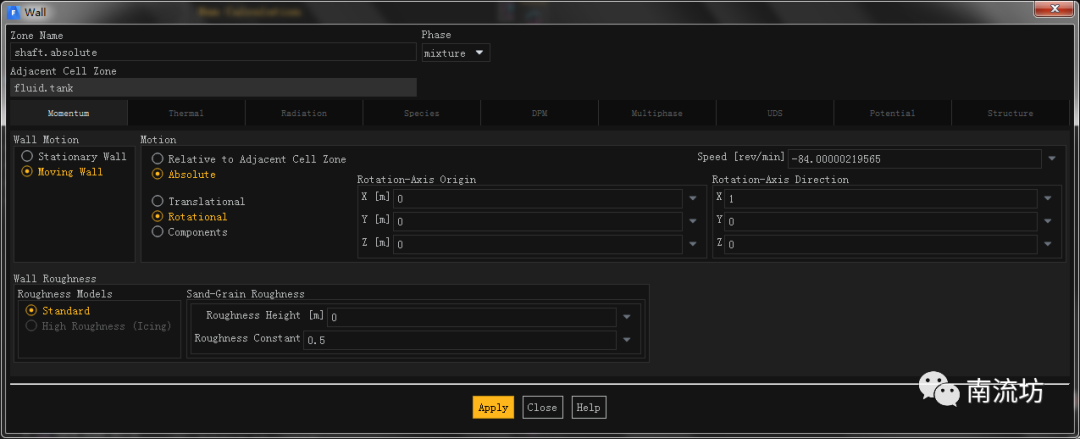The image size is (1080, 439).
Task: Open Rotation-Axis Direction Y dropdown arrow
Action: tap(1048, 221)
